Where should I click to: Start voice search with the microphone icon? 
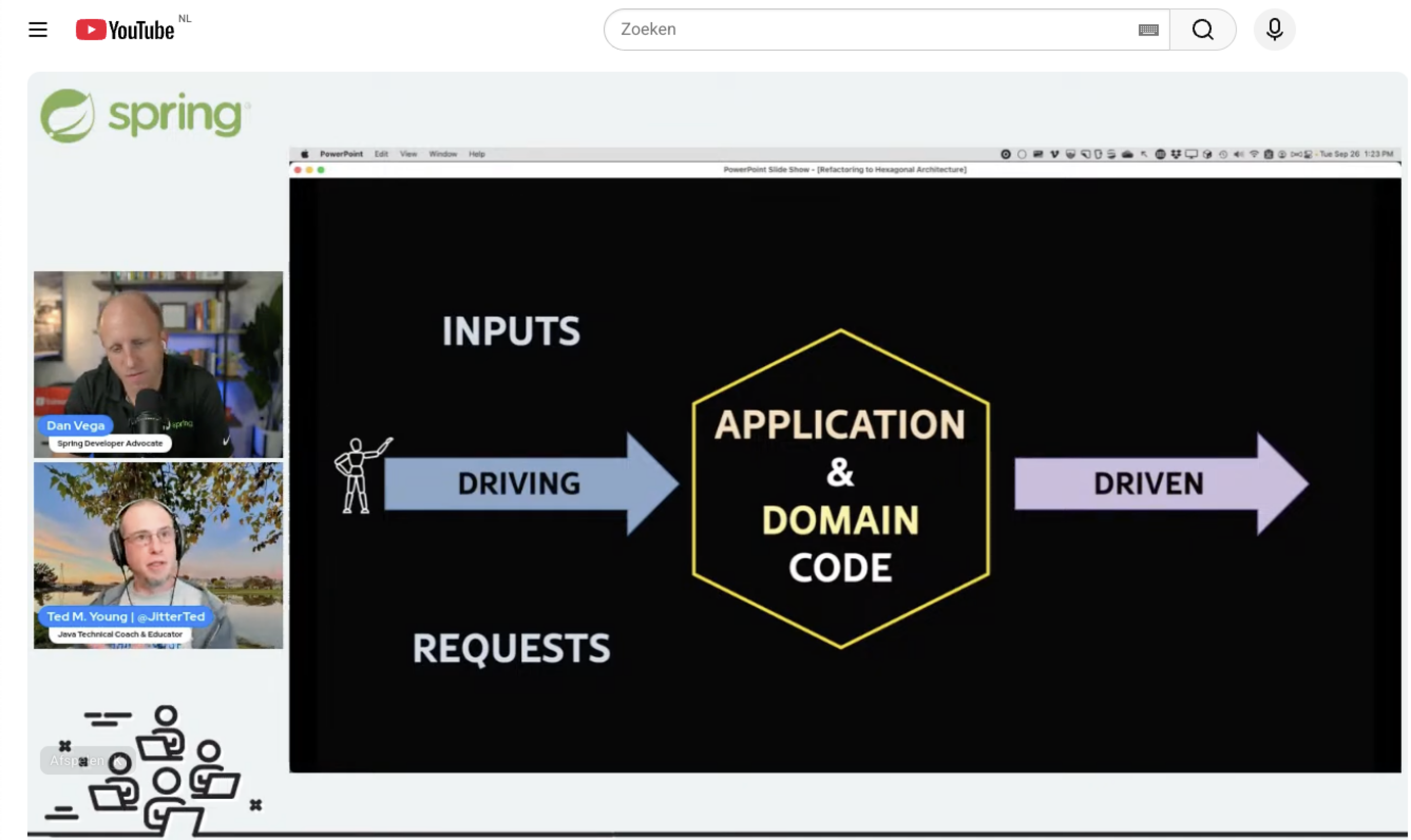click(1274, 30)
